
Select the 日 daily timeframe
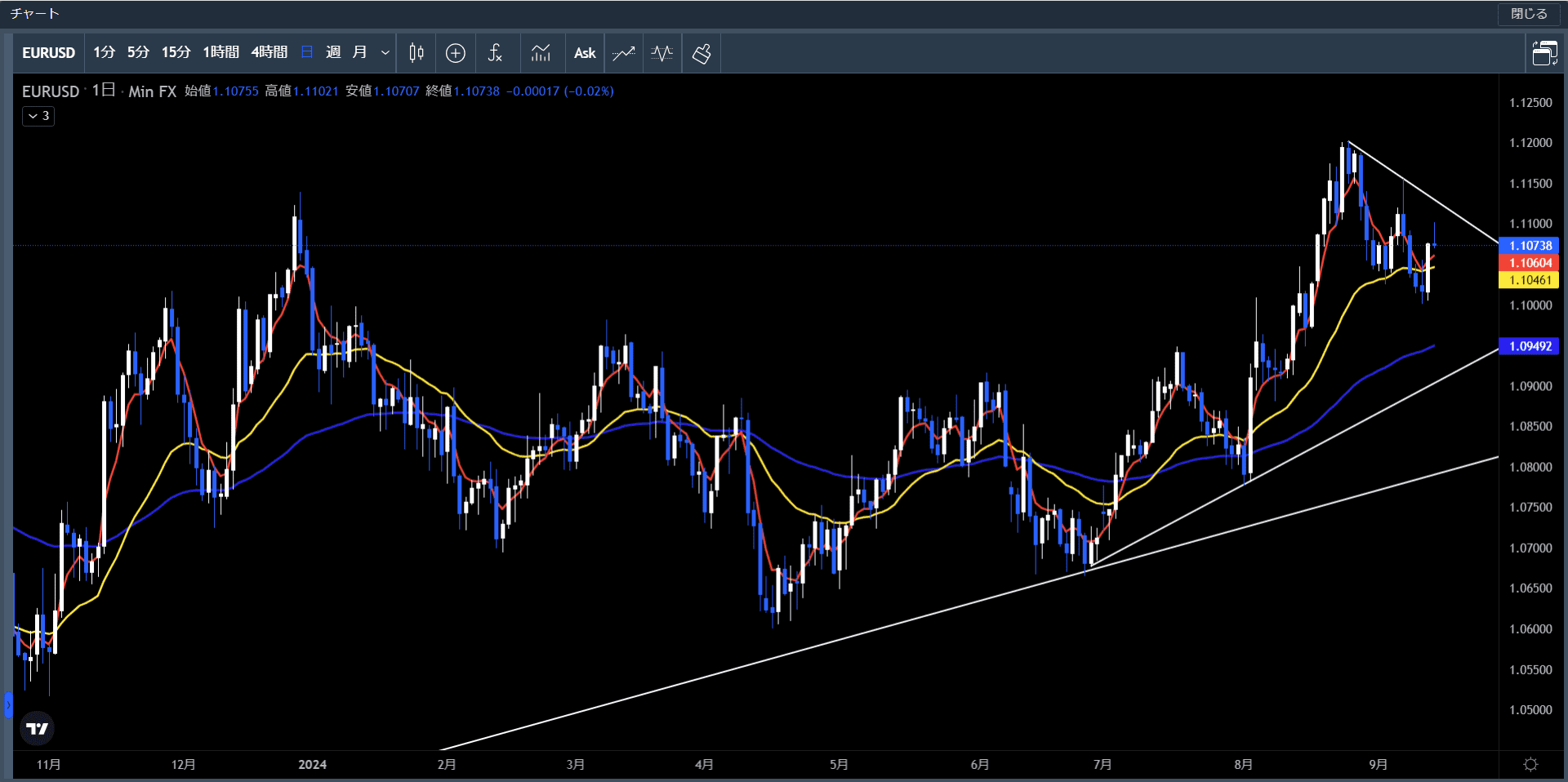(307, 52)
